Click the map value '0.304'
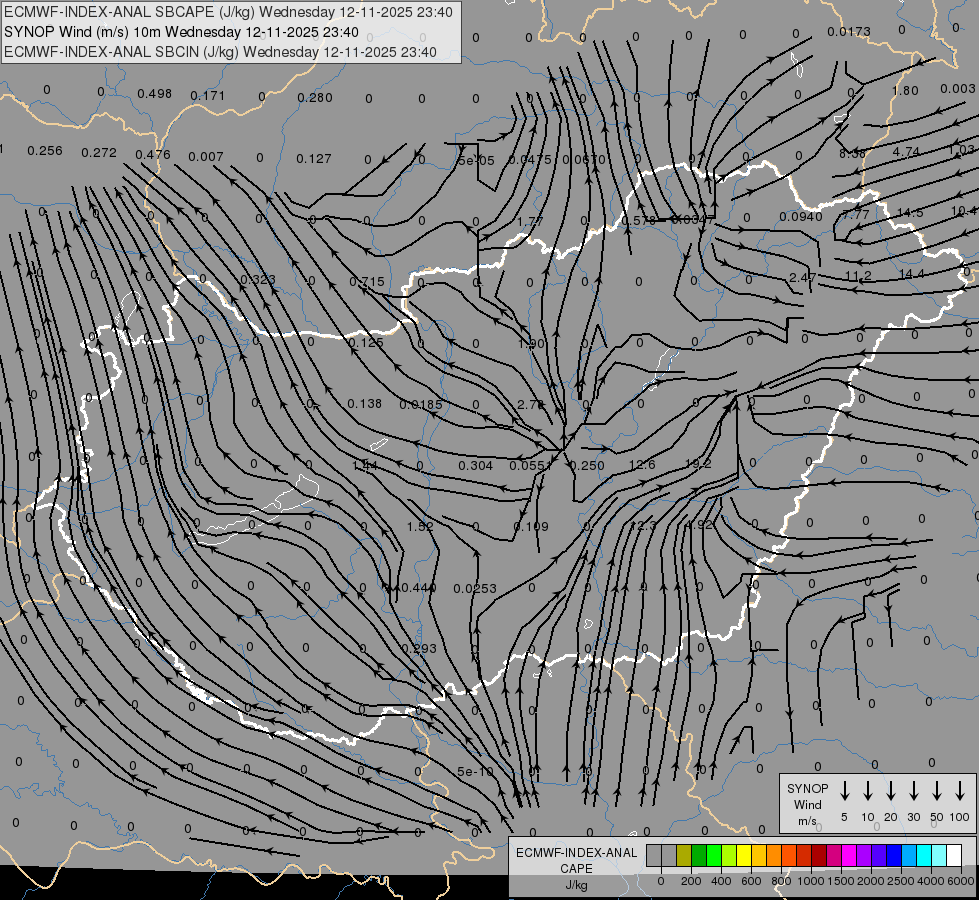Image resolution: width=979 pixels, height=900 pixels. (475, 465)
